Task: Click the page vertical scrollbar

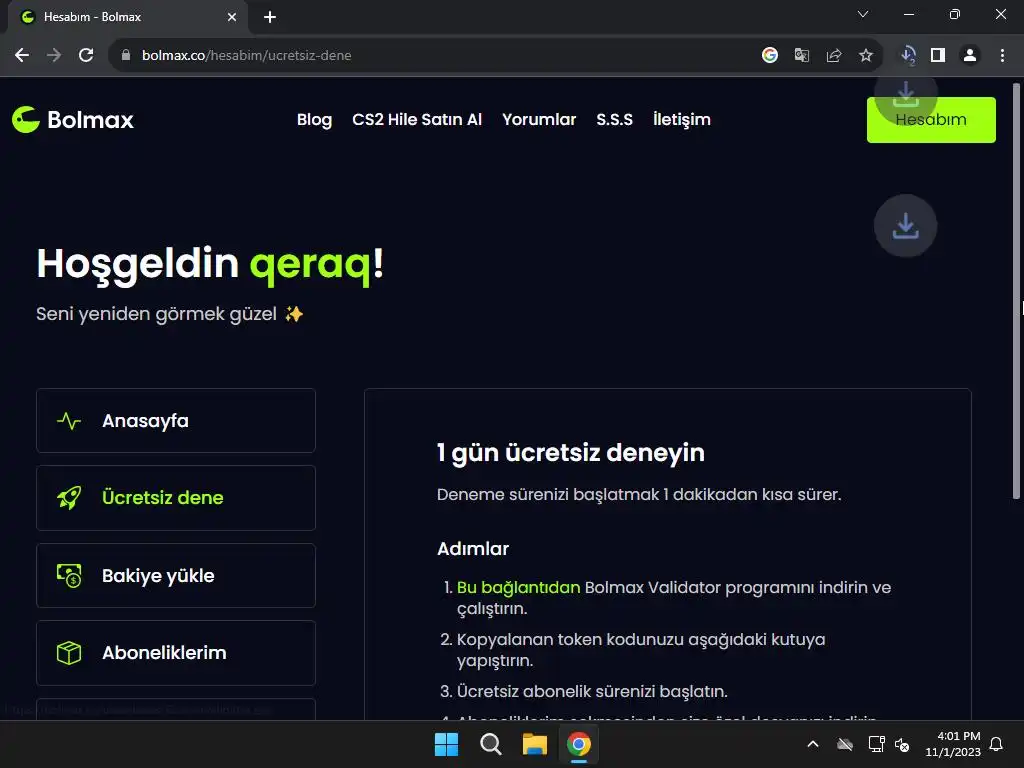Action: [x=1016, y=291]
